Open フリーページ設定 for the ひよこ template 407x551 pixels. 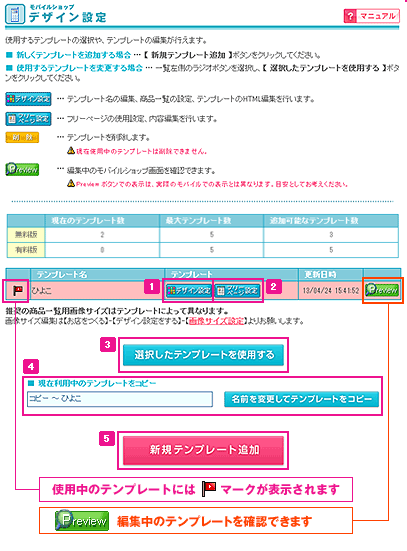[238, 291]
